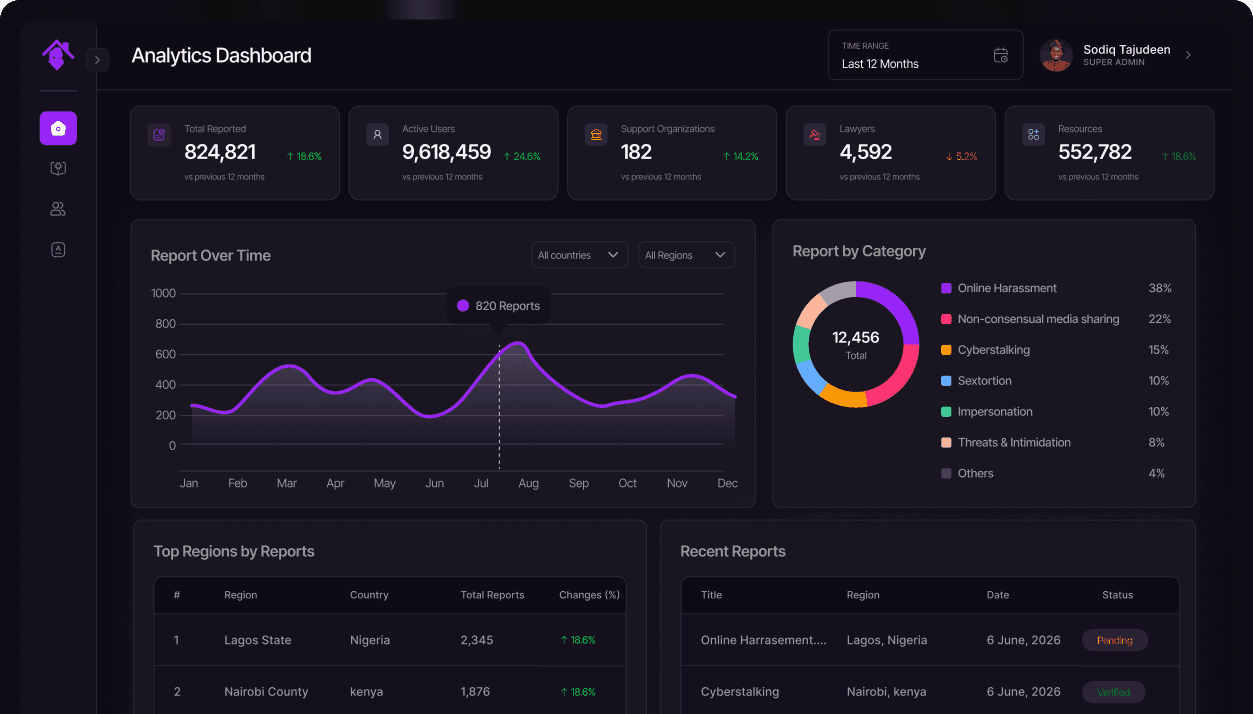Sort by the Region column in Top Regions
This screenshot has width=1253, height=714.
pos(241,595)
